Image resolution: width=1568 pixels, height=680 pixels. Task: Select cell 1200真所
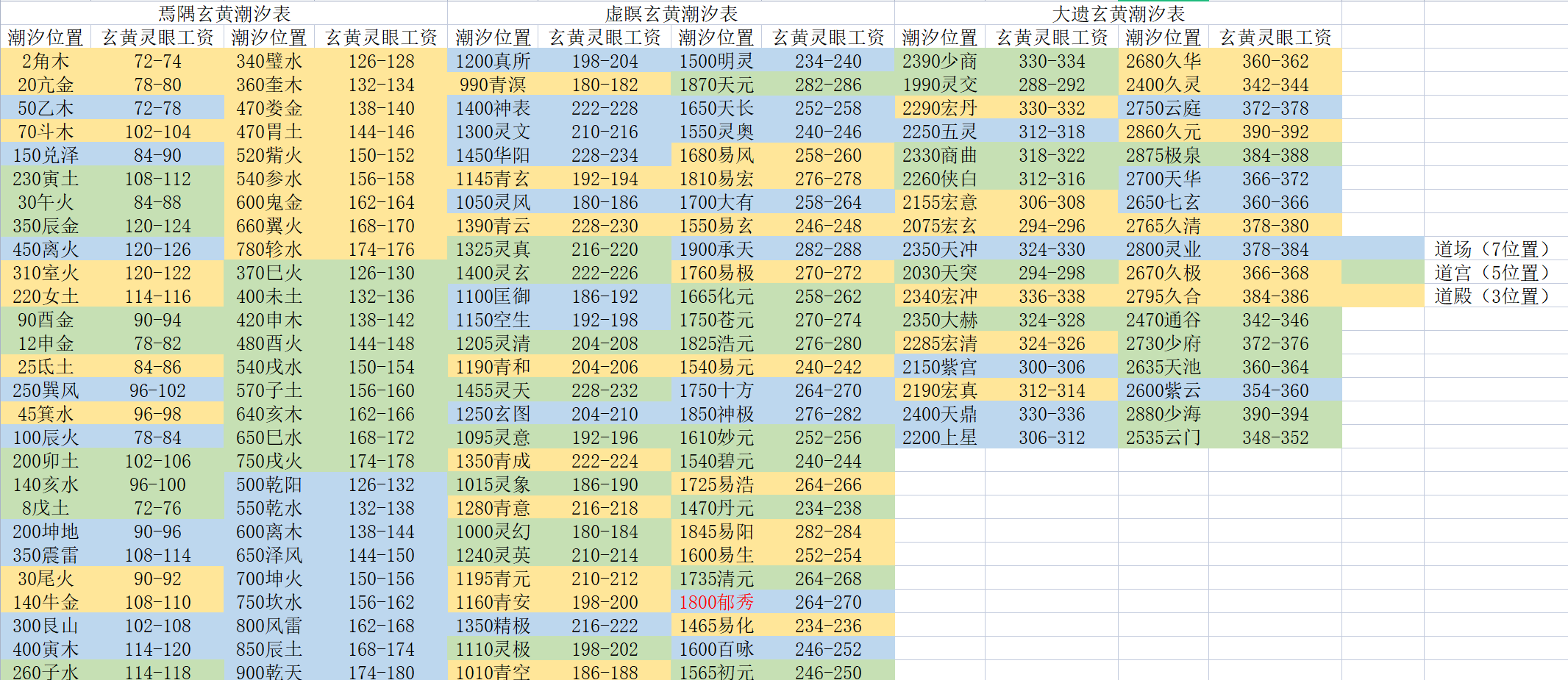point(493,60)
